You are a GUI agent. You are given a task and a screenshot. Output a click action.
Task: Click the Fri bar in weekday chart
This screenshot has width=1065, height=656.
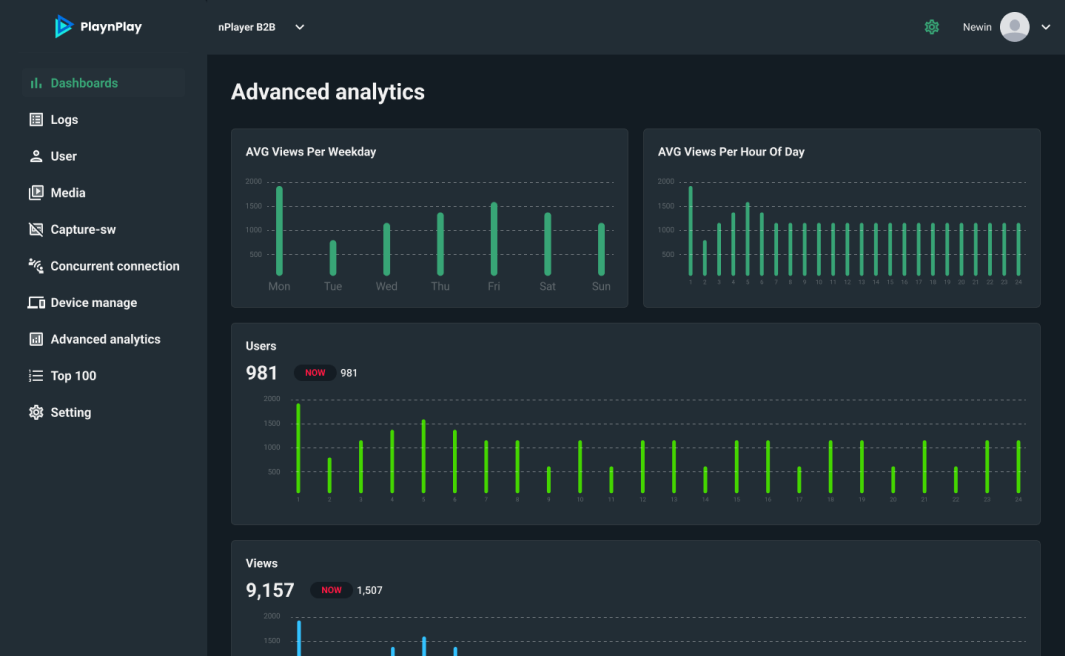pyautogui.click(x=494, y=239)
